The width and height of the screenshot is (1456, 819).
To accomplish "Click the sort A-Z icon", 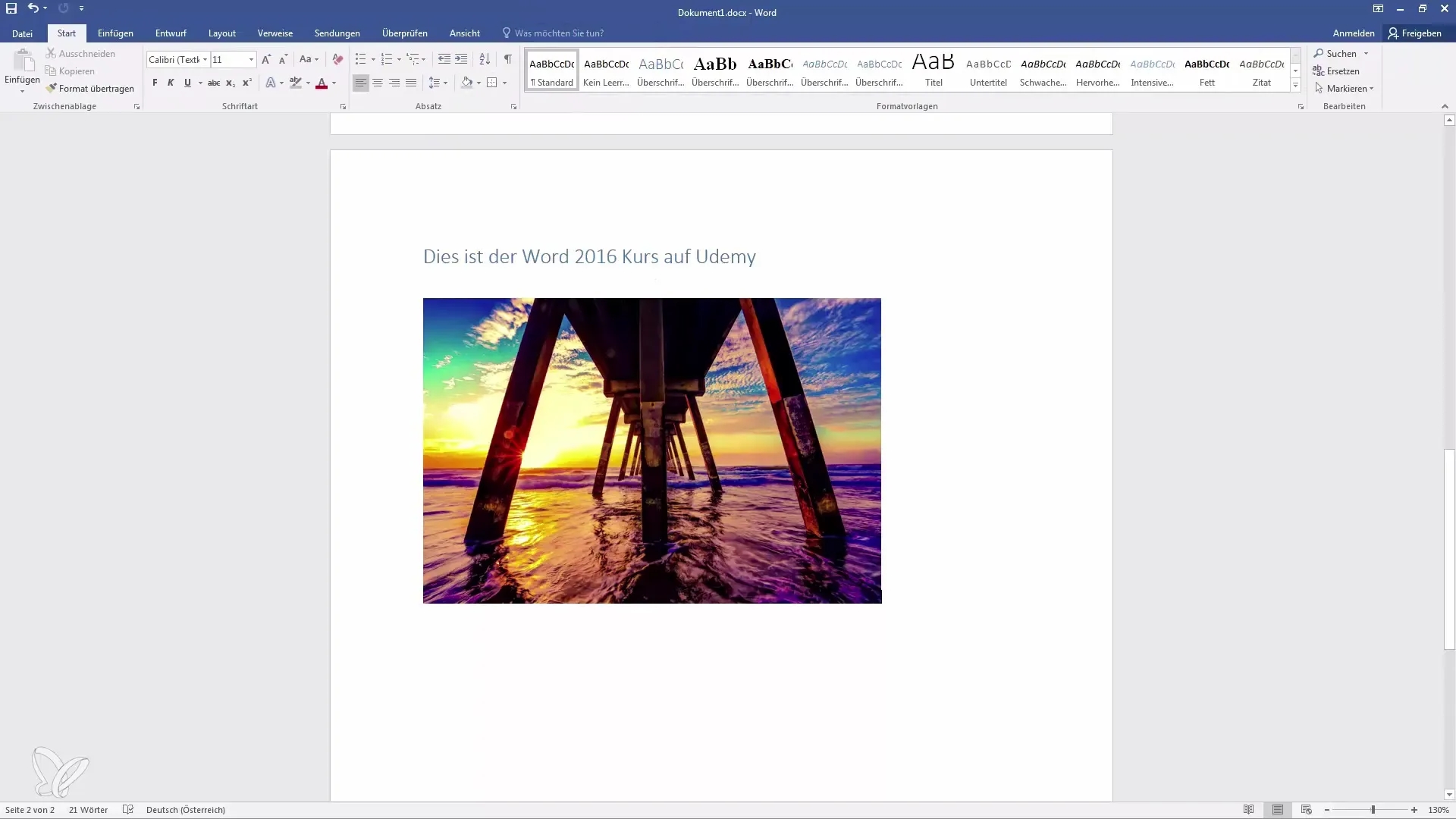I will 485,59.
